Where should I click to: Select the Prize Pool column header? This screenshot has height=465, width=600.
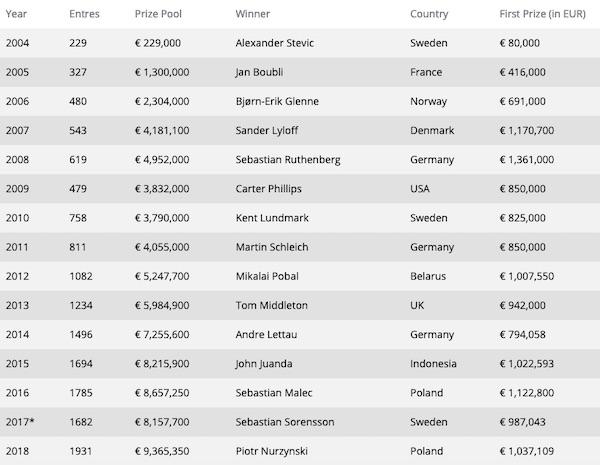(158, 14)
